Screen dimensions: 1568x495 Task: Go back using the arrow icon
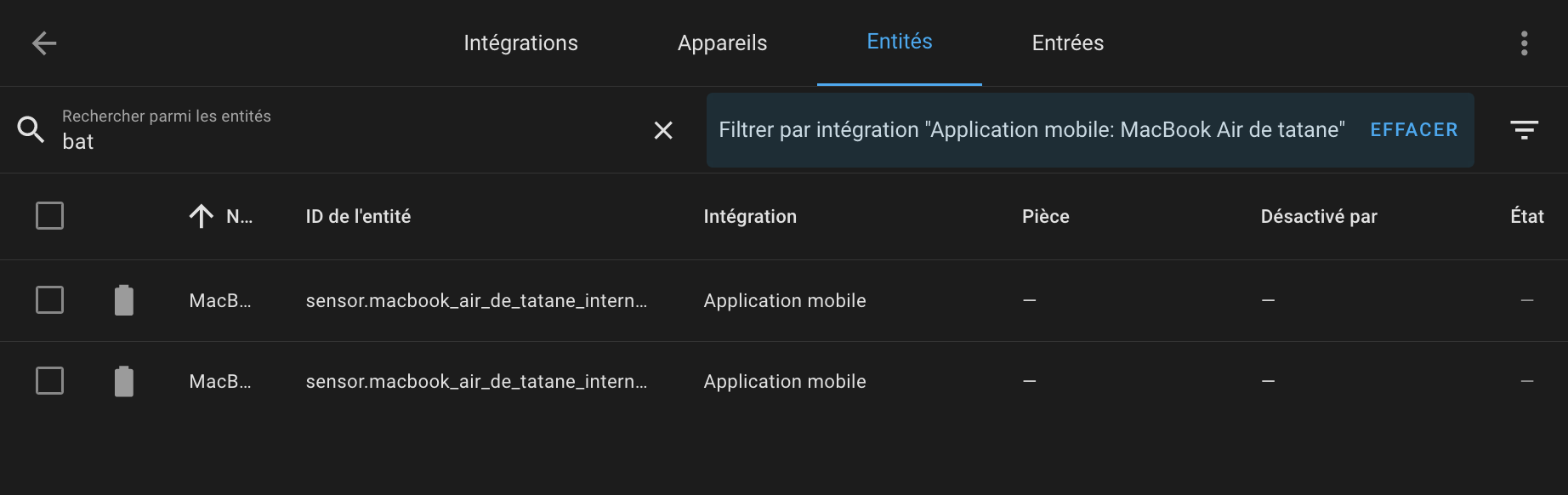coord(44,43)
